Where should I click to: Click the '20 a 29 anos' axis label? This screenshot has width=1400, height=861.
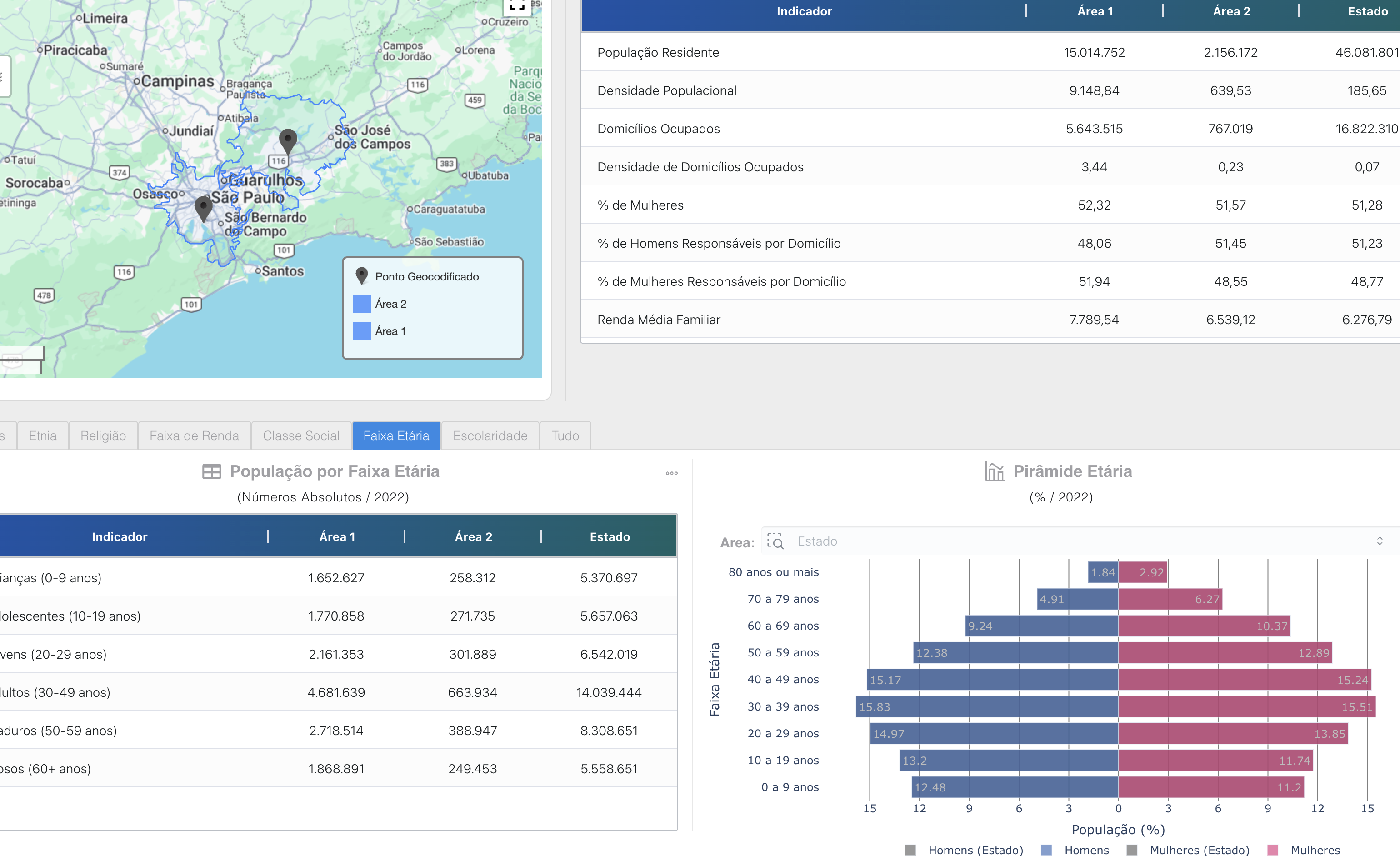(783, 733)
